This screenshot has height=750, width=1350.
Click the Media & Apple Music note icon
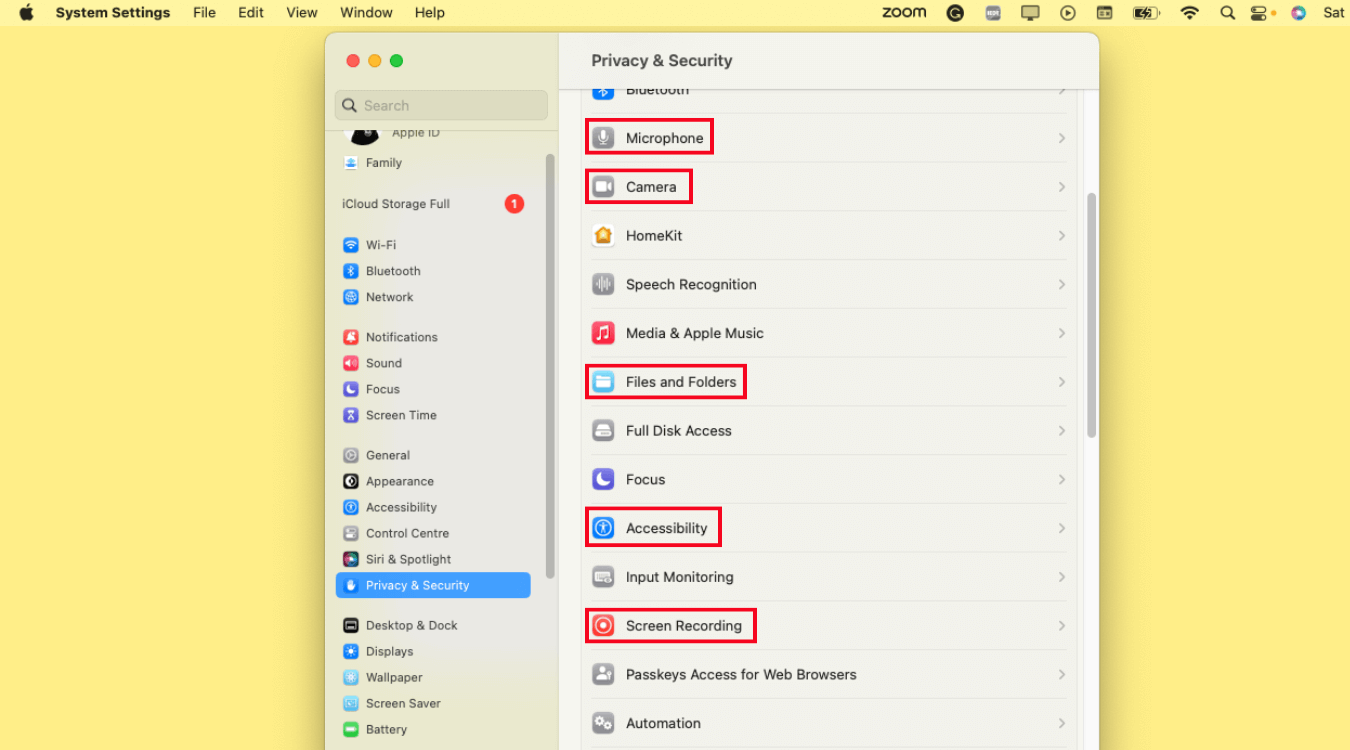pyautogui.click(x=603, y=333)
